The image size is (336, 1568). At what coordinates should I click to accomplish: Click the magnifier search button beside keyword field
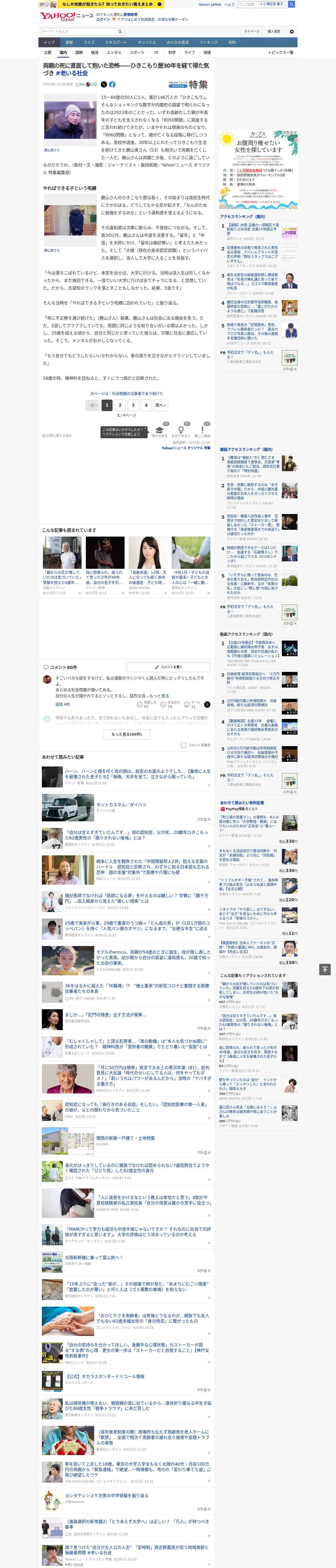tap(120, 32)
